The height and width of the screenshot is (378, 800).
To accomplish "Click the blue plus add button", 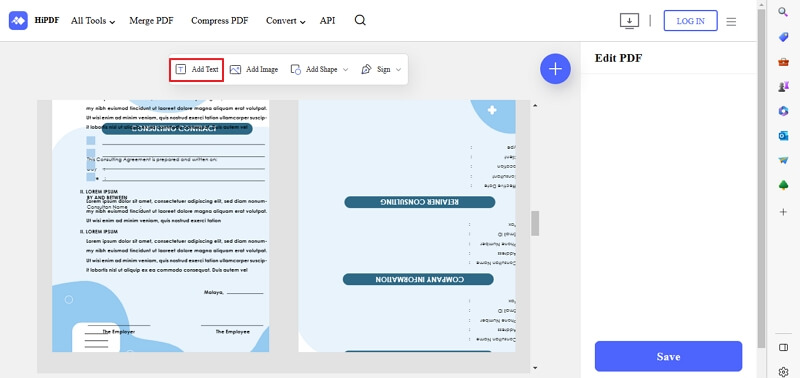I will coord(555,69).
